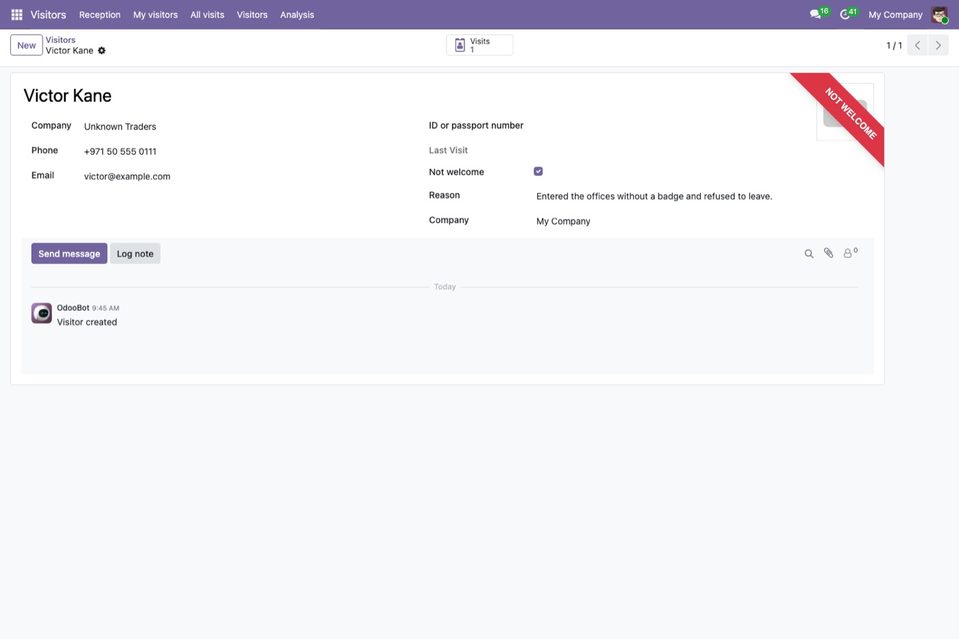The image size is (959, 639).
Task: Uncheck the Not welcome checkbox
Action: tap(538, 171)
